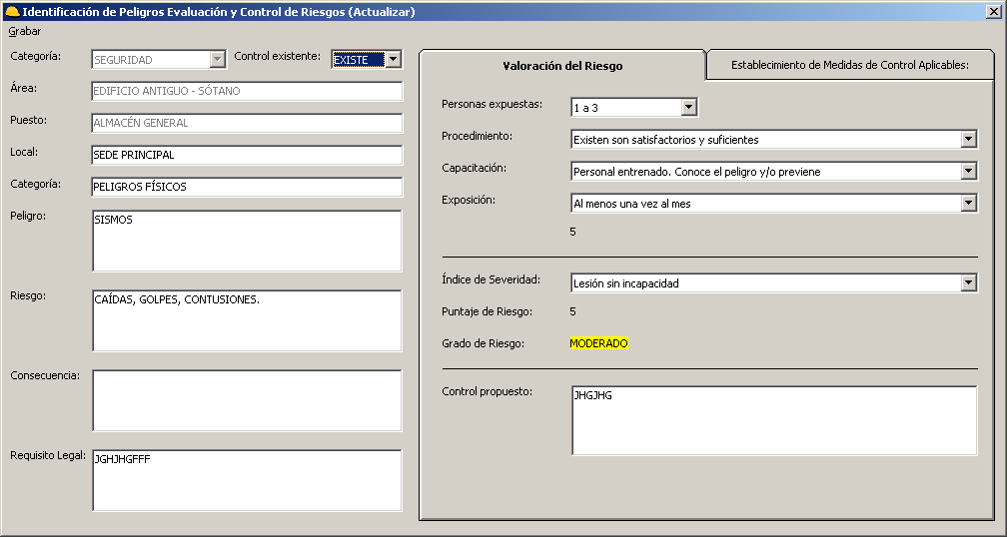1007x537 pixels.
Task: Open Establecimiento de Medidas de Control Aplicables tab
Action: click(x=849, y=65)
